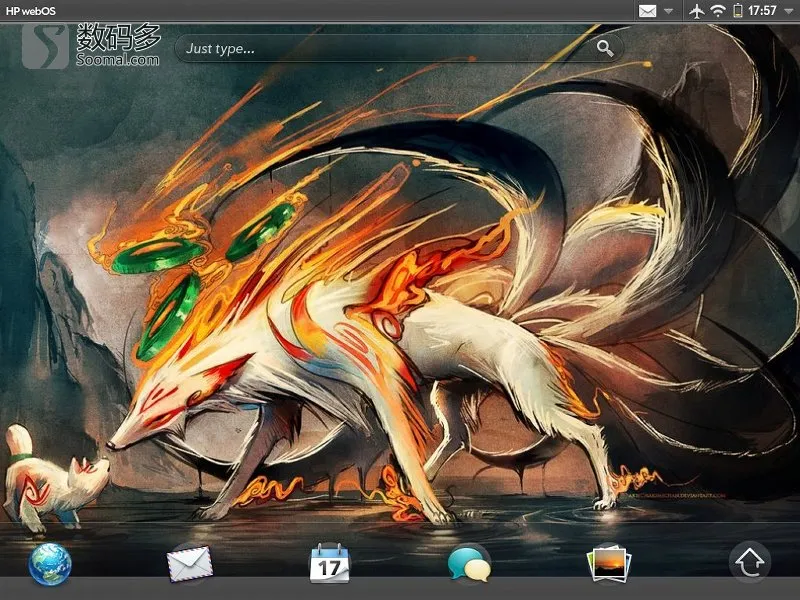The height and width of the screenshot is (600, 800).
Task: Open the email notification icon in status bar
Action: [x=647, y=11]
